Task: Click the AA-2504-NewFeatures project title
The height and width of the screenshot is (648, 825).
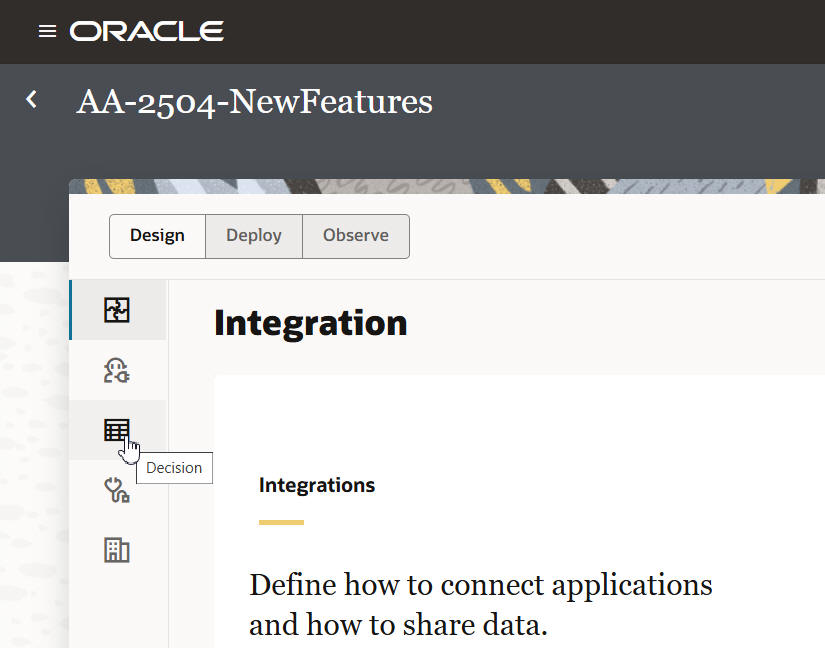Action: (x=254, y=102)
